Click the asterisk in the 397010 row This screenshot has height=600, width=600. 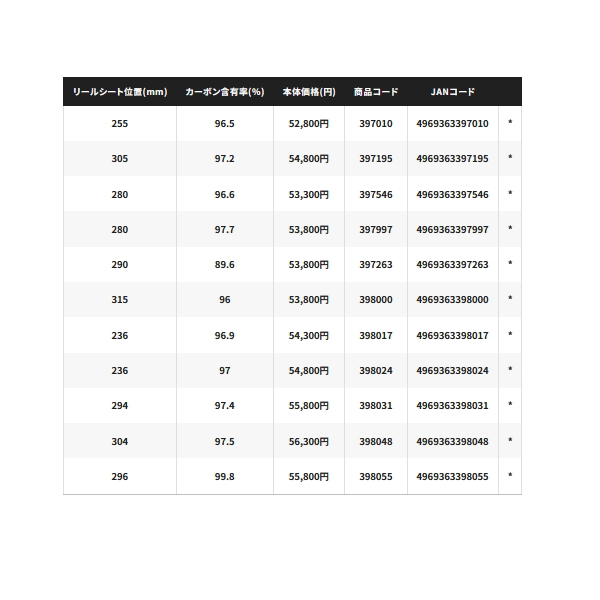tap(510, 122)
